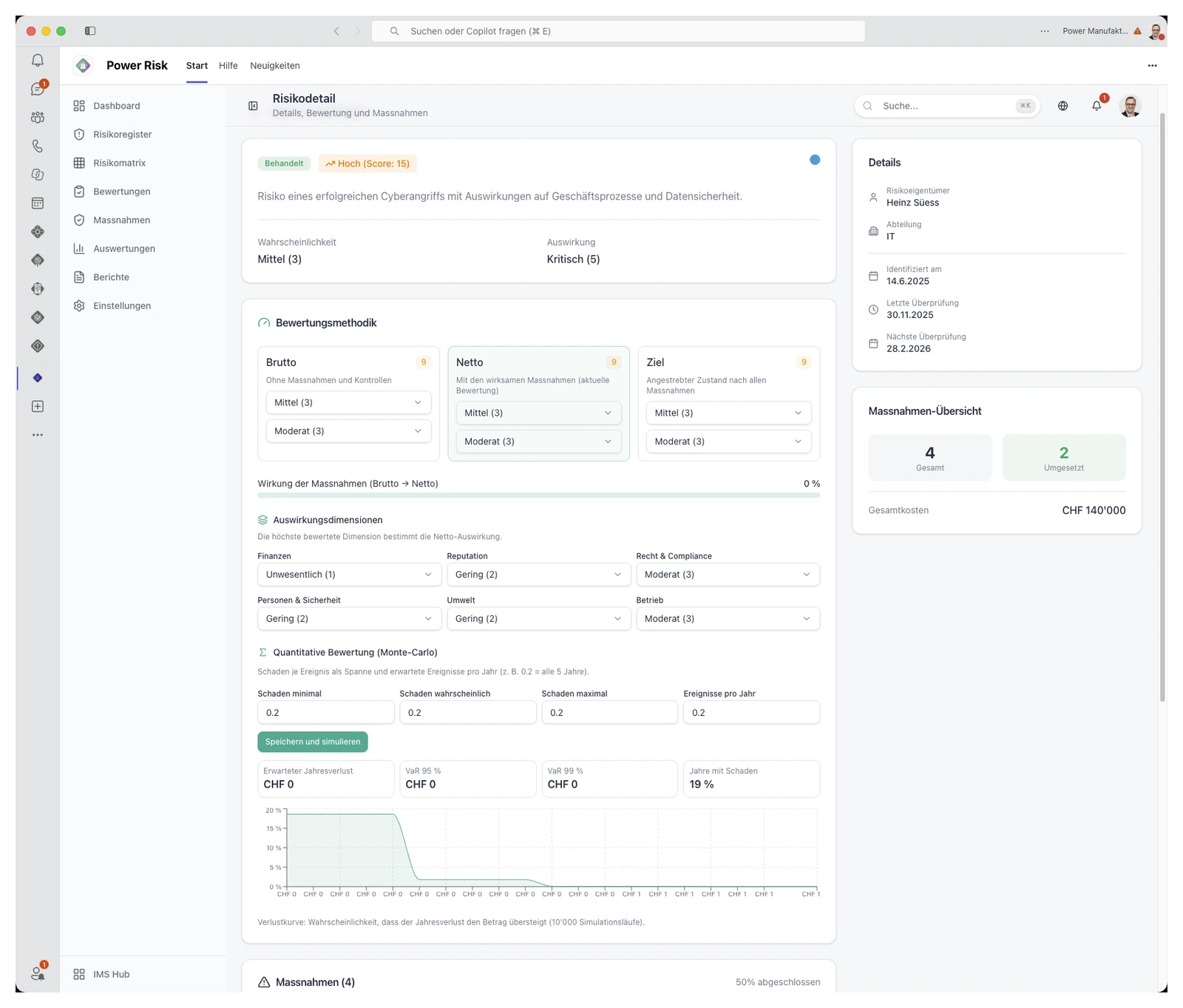Click the Suche... search field
Image resolution: width=1183 pixels, height=1008 pixels.
point(946,106)
